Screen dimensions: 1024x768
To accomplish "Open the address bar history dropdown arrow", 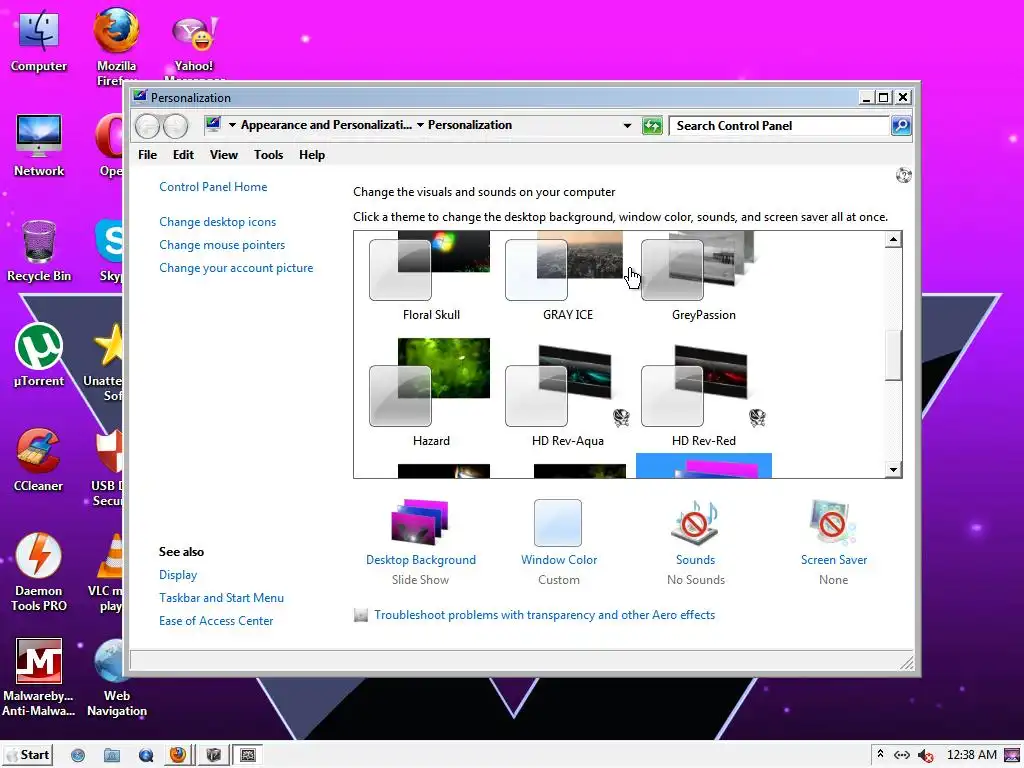I will point(627,125).
